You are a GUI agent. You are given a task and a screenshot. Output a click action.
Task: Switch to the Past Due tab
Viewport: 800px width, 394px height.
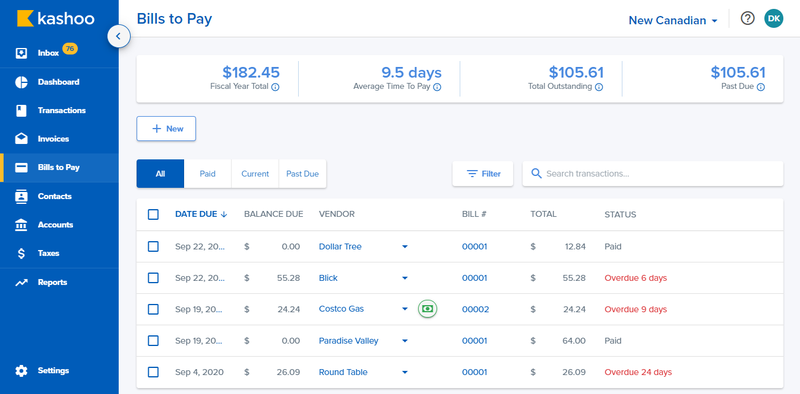pos(303,174)
